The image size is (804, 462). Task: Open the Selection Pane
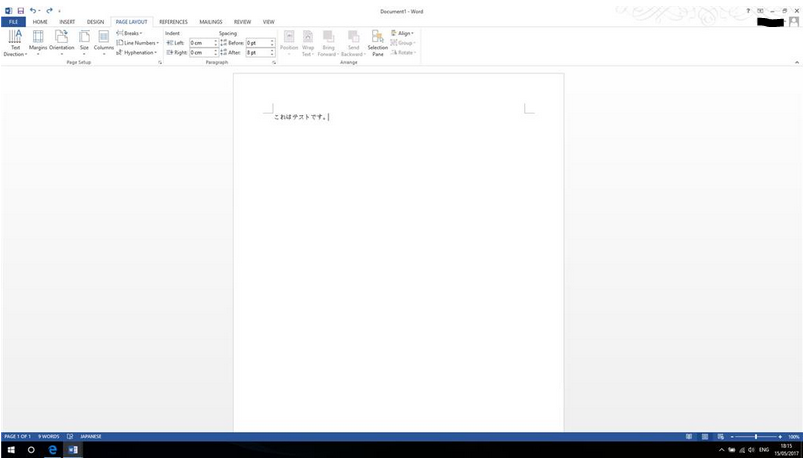pyautogui.click(x=377, y=43)
